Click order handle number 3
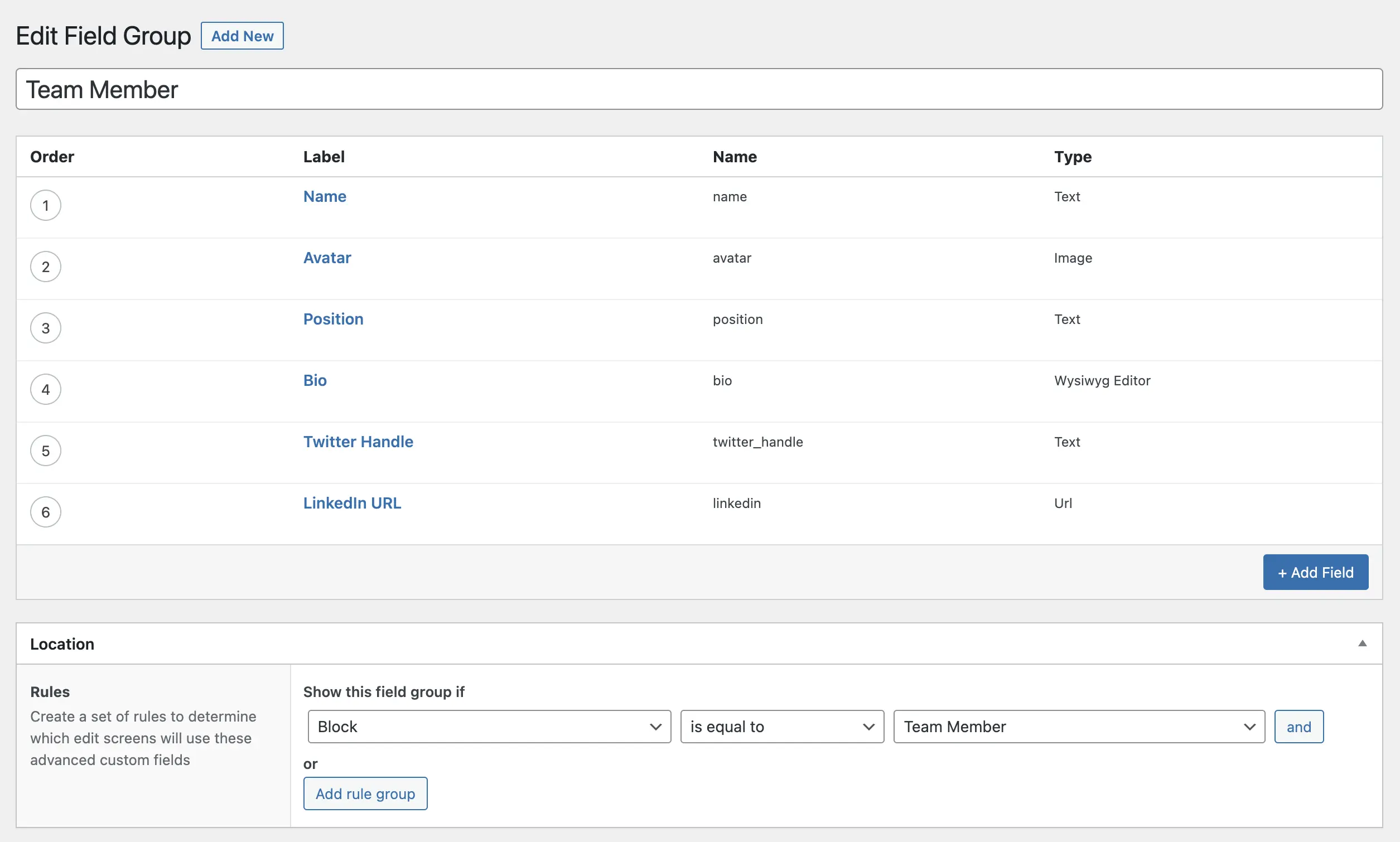The height and width of the screenshot is (842, 1400). (x=45, y=328)
